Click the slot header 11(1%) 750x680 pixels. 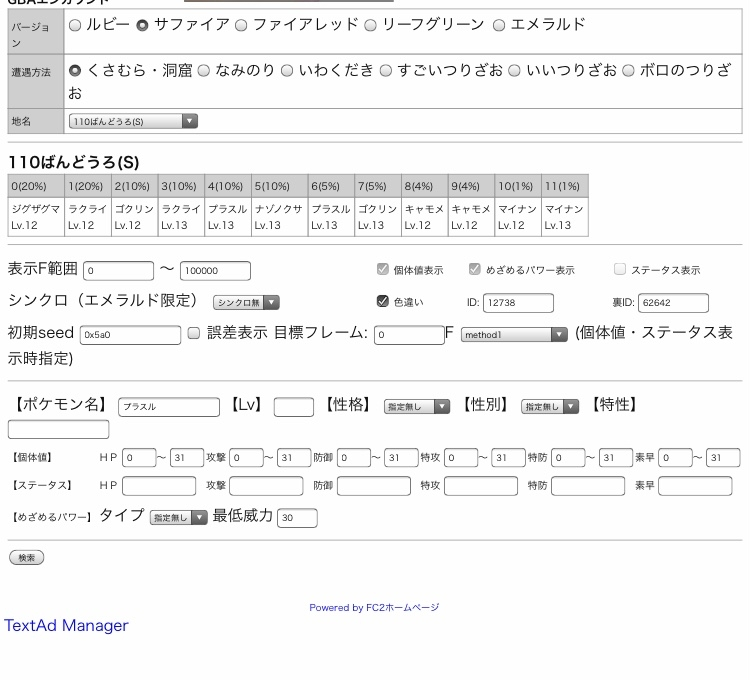pos(565,186)
